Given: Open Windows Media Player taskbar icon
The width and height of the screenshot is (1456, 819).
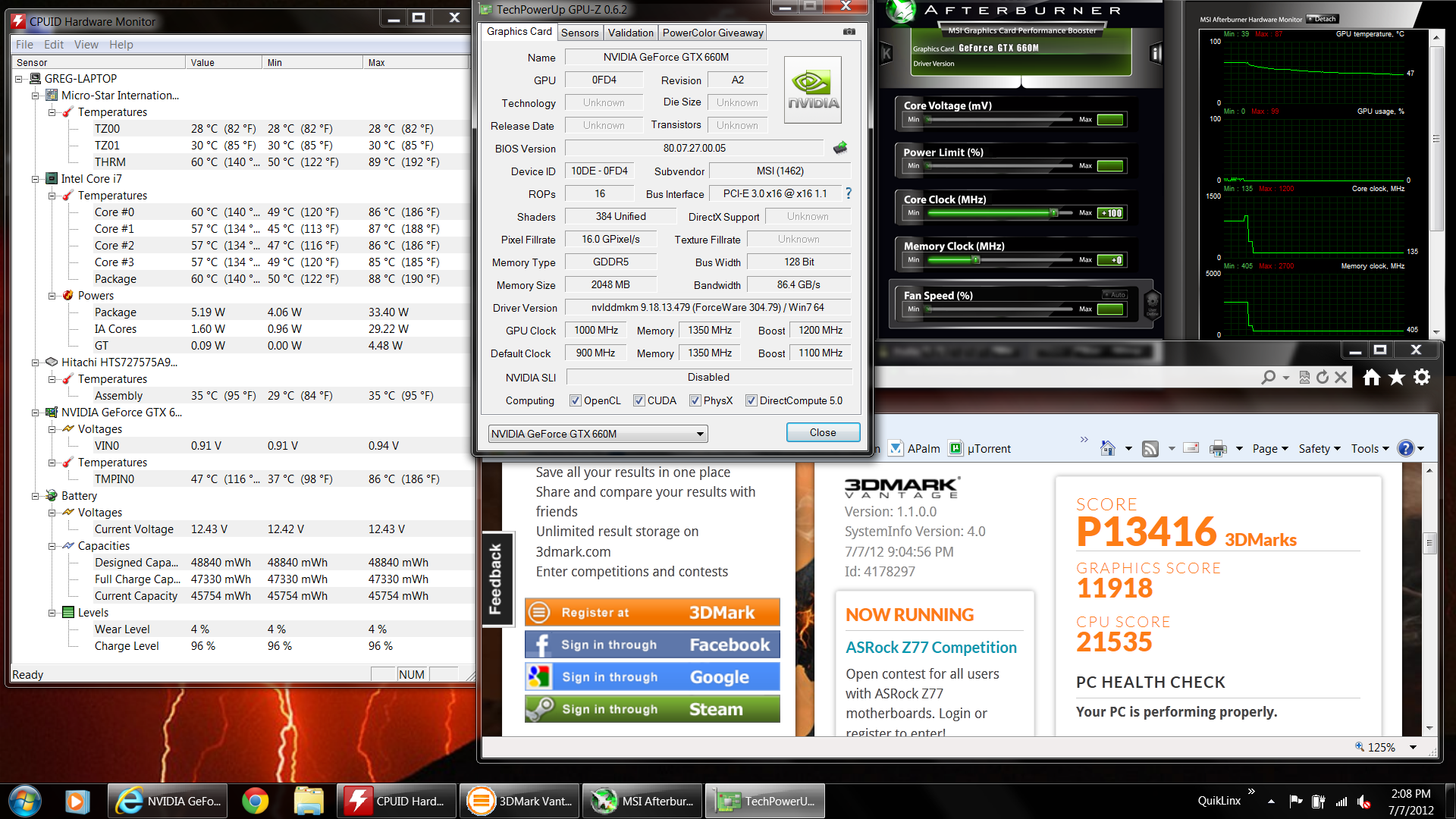Looking at the screenshot, I should click(77, 801).
